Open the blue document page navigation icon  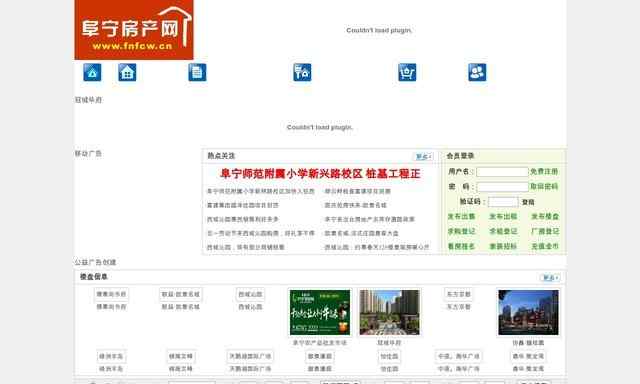point(197,73)
